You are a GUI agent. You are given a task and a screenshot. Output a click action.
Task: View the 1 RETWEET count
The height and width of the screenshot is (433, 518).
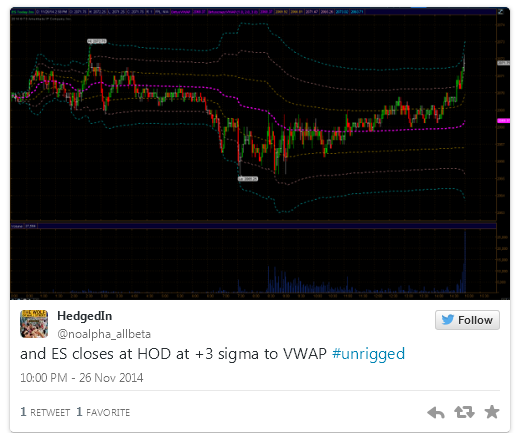[x=45, y=412]
